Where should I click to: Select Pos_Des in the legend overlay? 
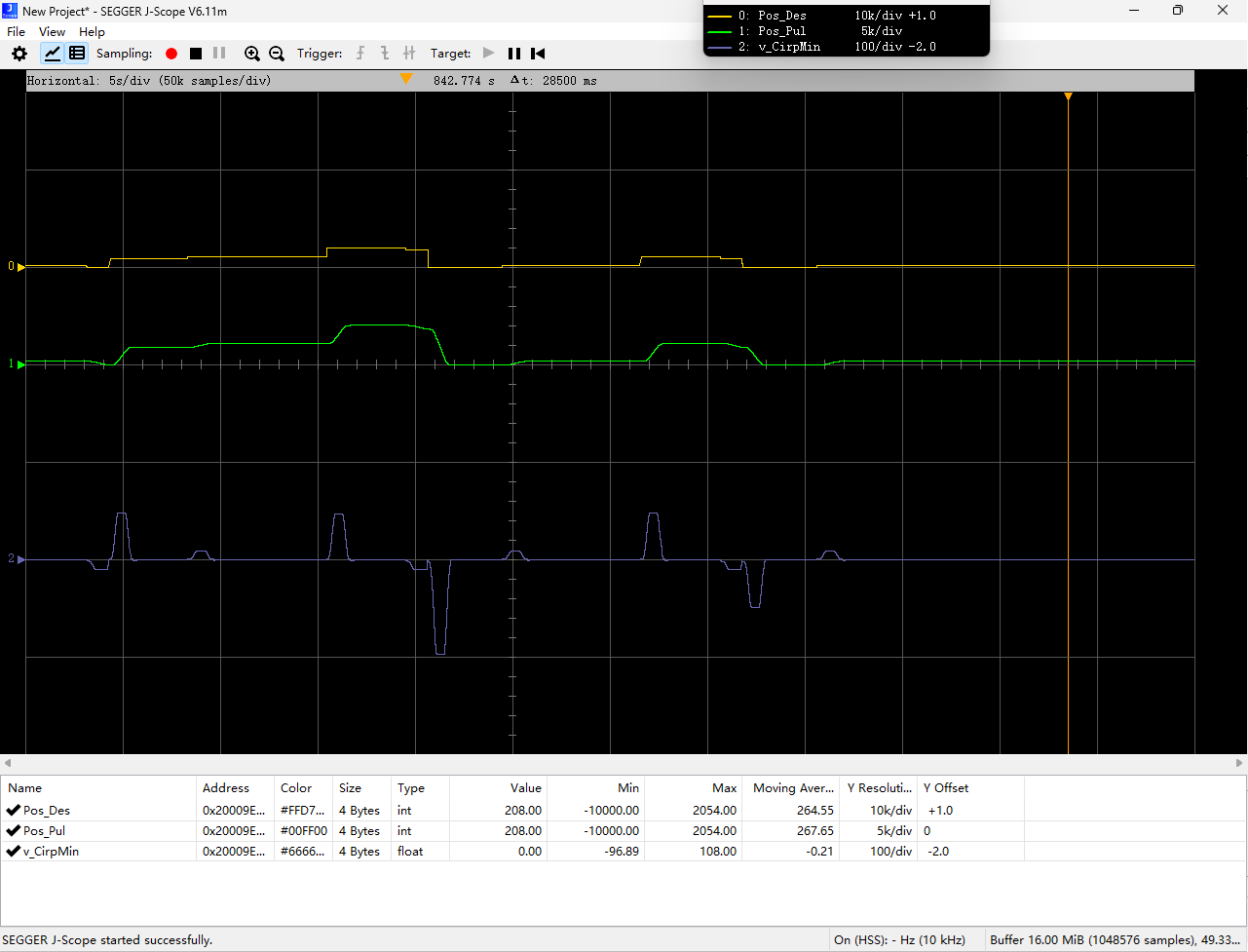782,16
